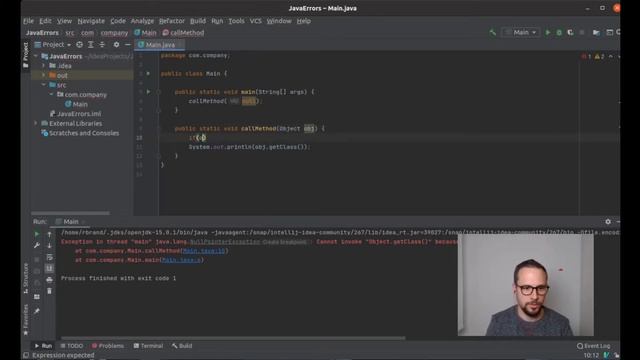This screenshot has height=360, width=640.
Task: Click the Main.java:10 stack trace link
Action: 204,251
